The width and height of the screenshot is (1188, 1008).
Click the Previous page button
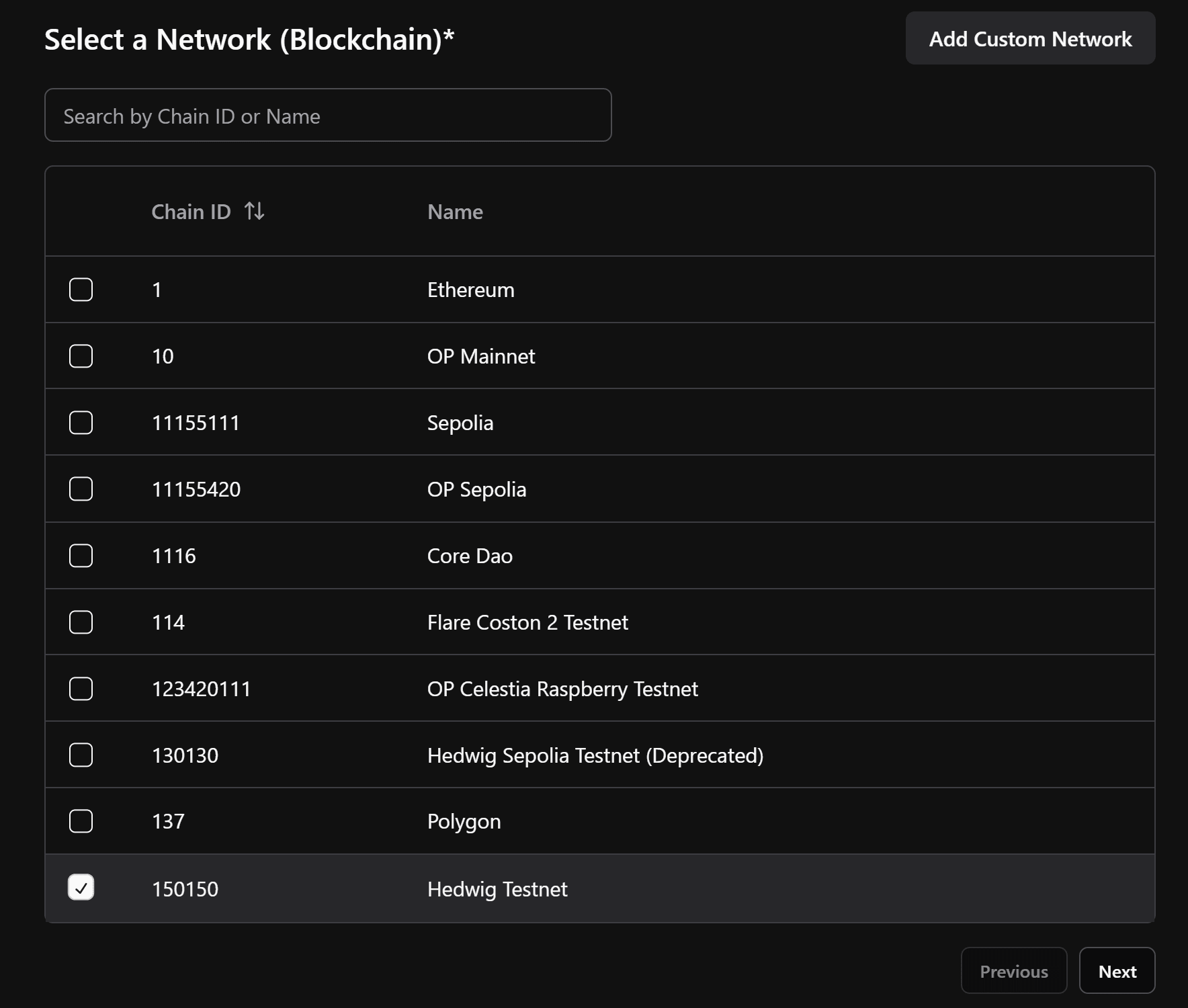click(x=1013, y=971)
